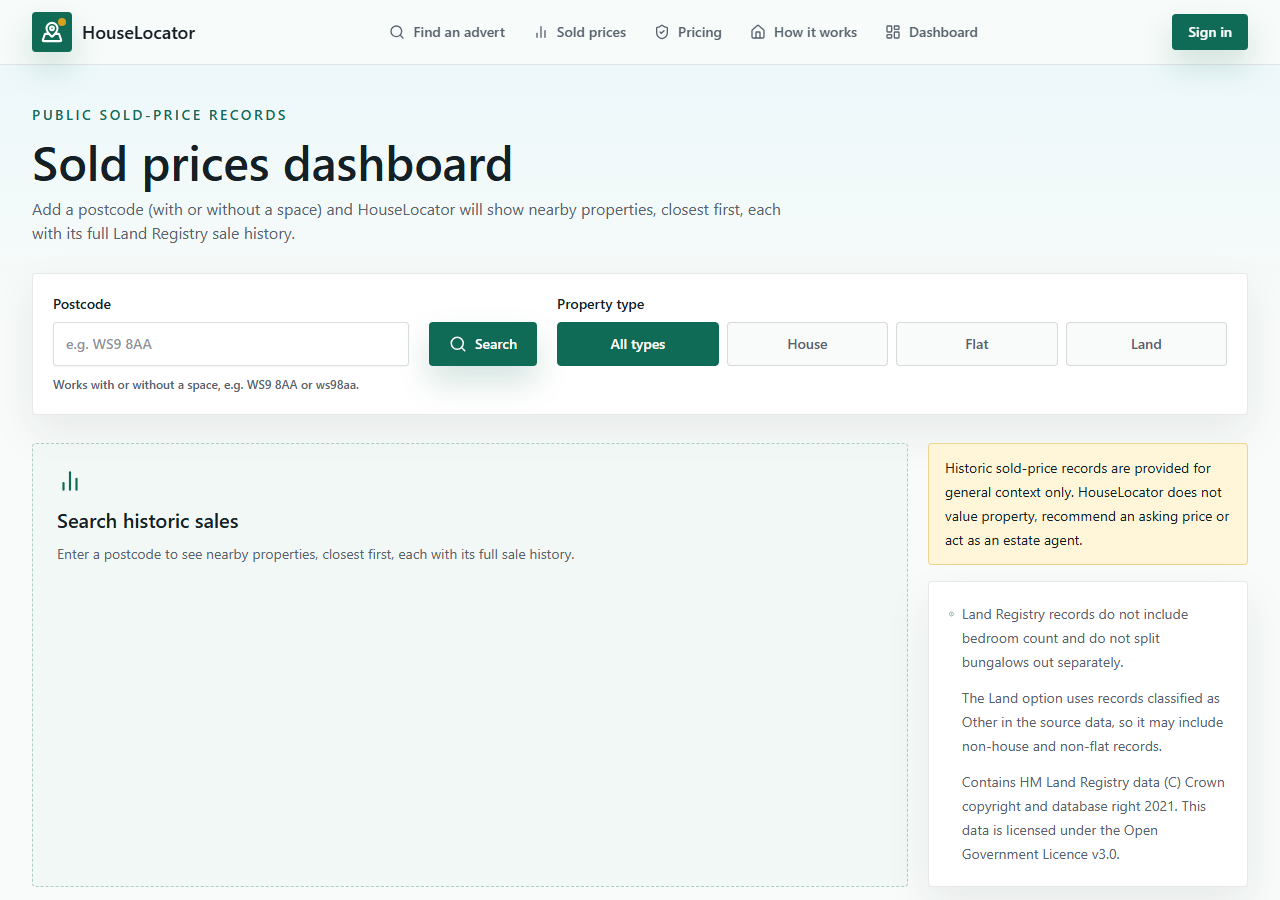Click the 'Add a postcode' intro paragraph
Viewport: 1280px width, 900px height.
coord(406,222)
